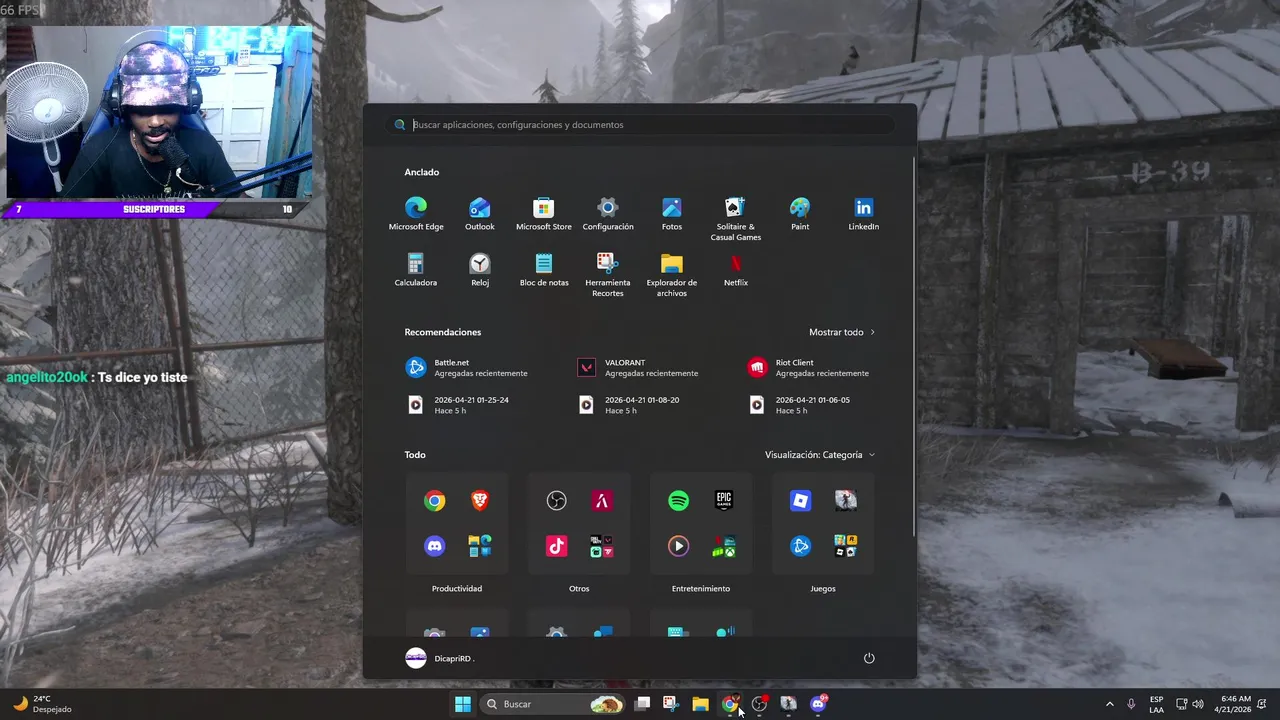Open Snipping Tool on the taskbar

[670, 704]
